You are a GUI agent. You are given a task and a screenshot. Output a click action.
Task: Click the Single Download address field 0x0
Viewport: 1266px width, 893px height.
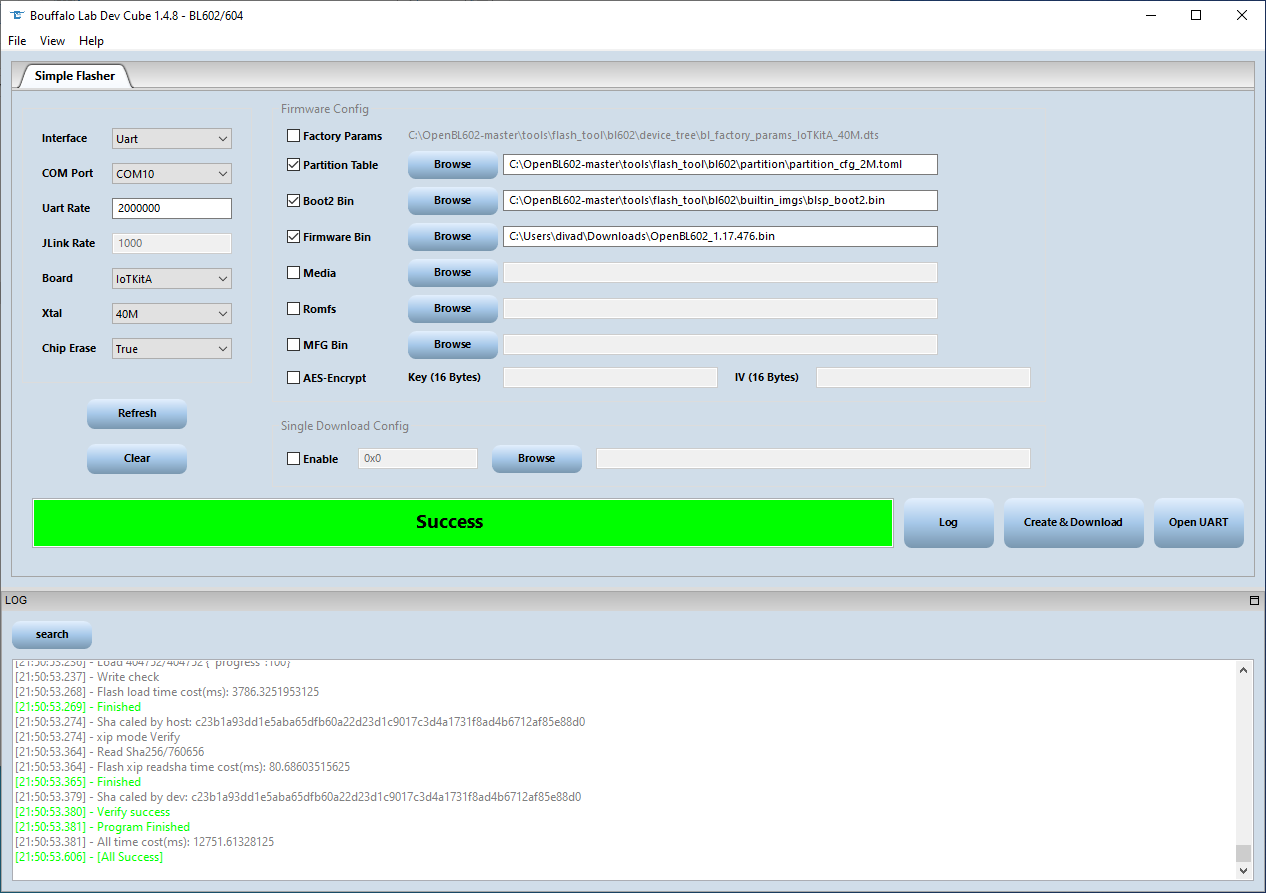418,459
